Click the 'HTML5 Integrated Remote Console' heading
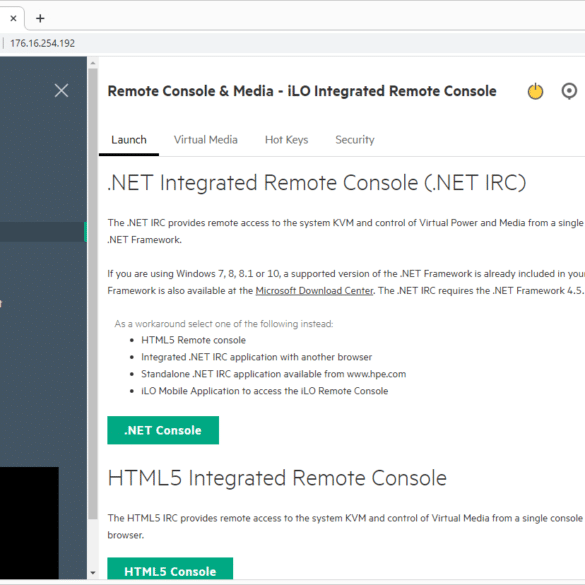Screen dimensions: 585x585 pos(277,478)
